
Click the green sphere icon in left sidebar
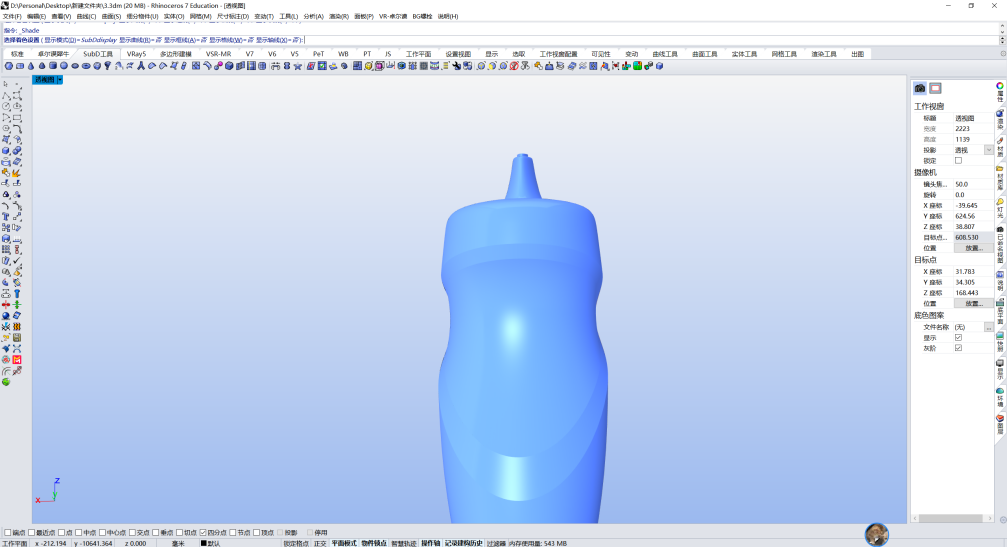6,382
